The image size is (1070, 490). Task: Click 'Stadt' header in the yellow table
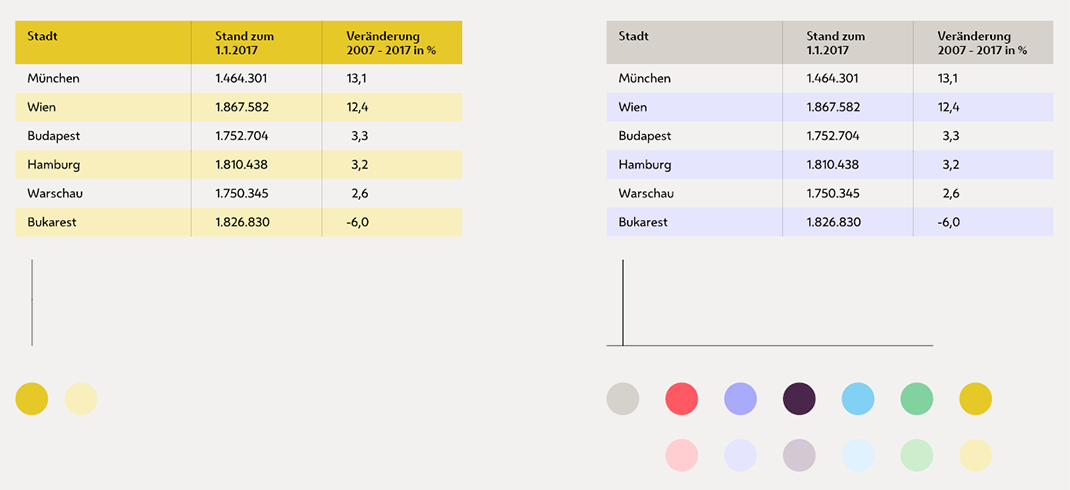click(x=41, y=36)
